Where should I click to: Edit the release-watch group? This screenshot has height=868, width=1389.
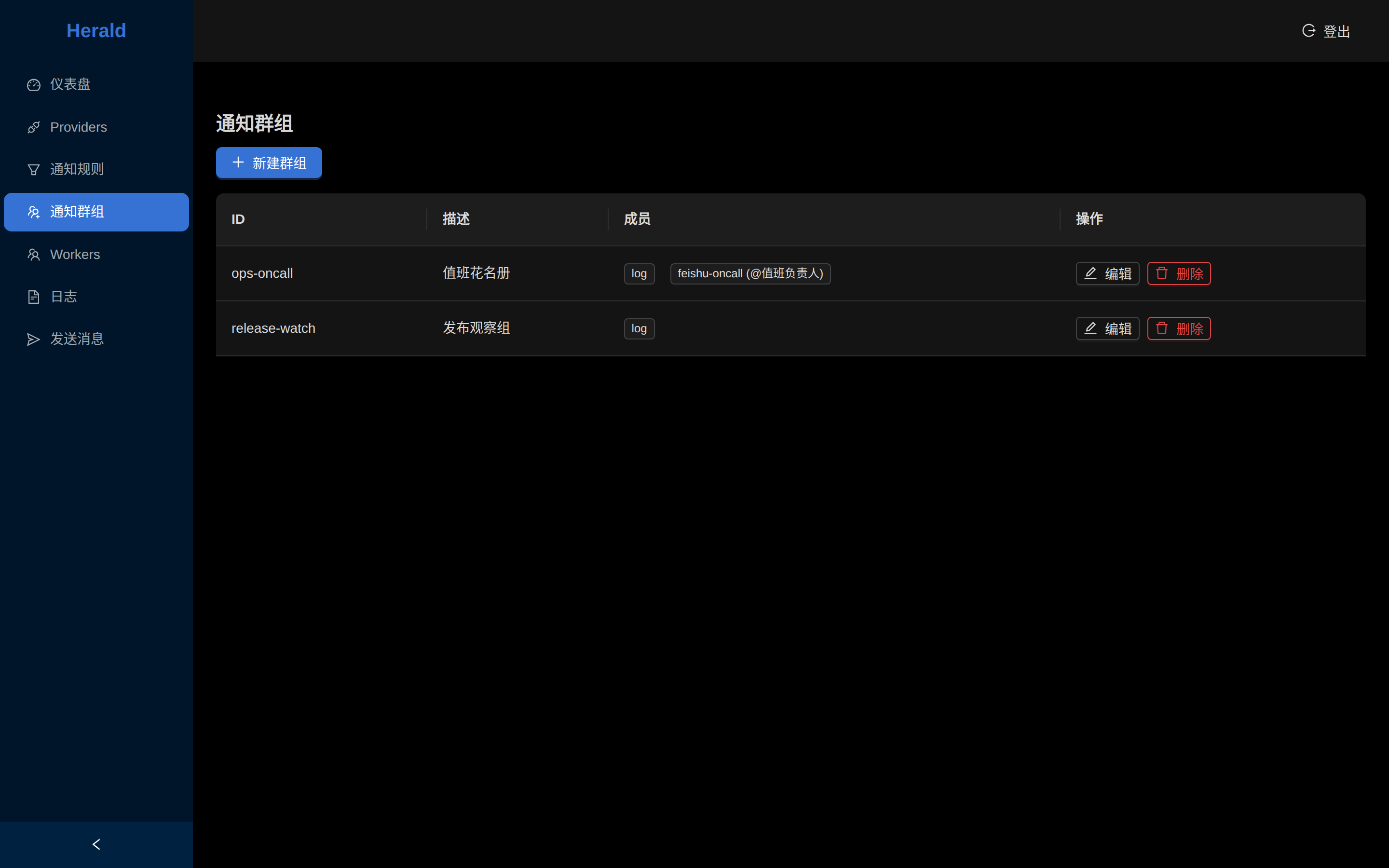point(1107,329)
